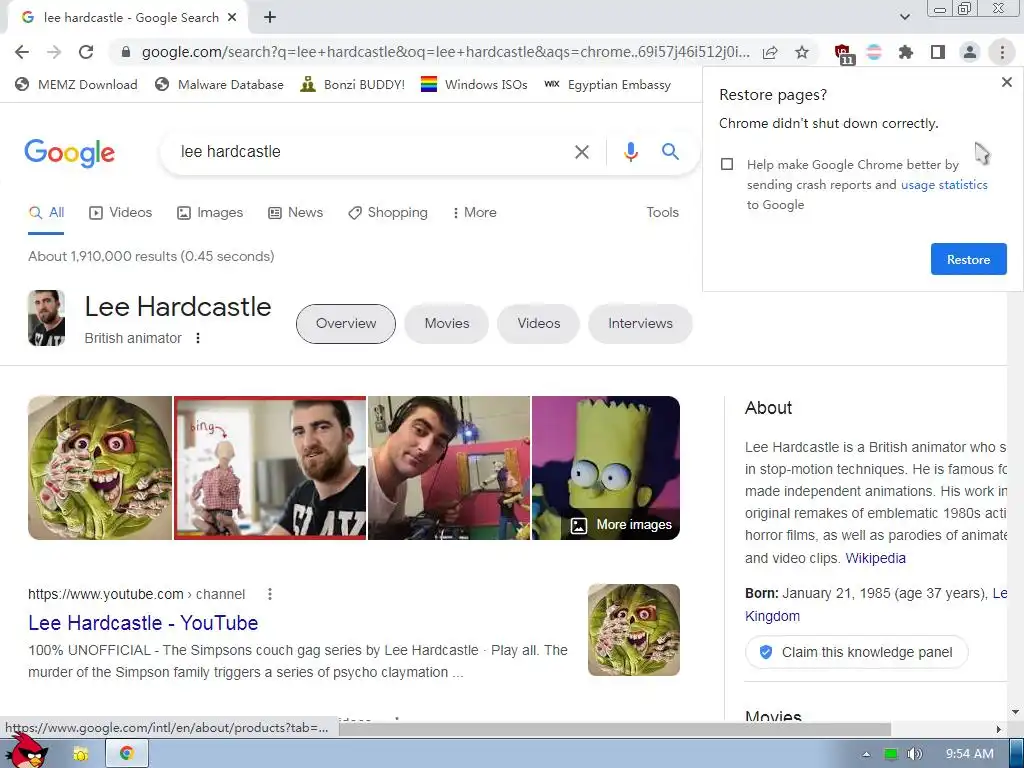Select the Overview chip
Screen dimensions: 1024x768
345,324
